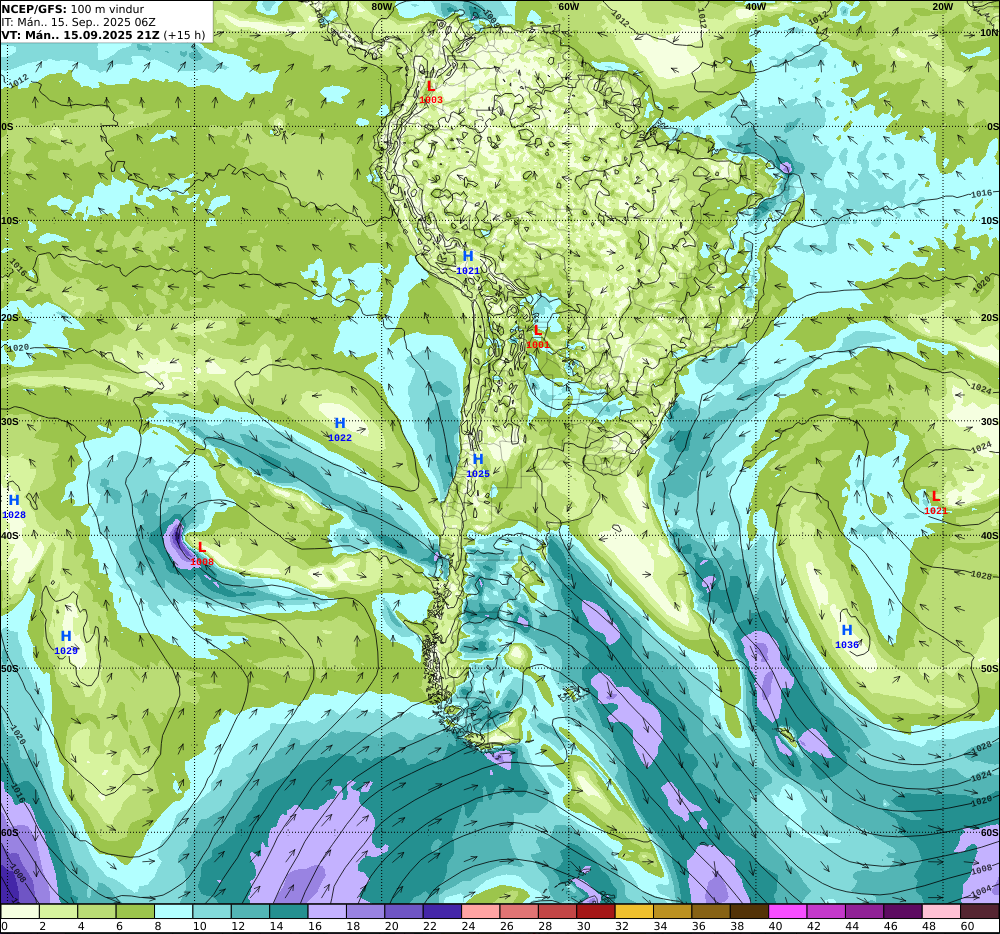Select the 14–16 dark teal legend swatch
1000x934 pixels.
pos(289,911)
